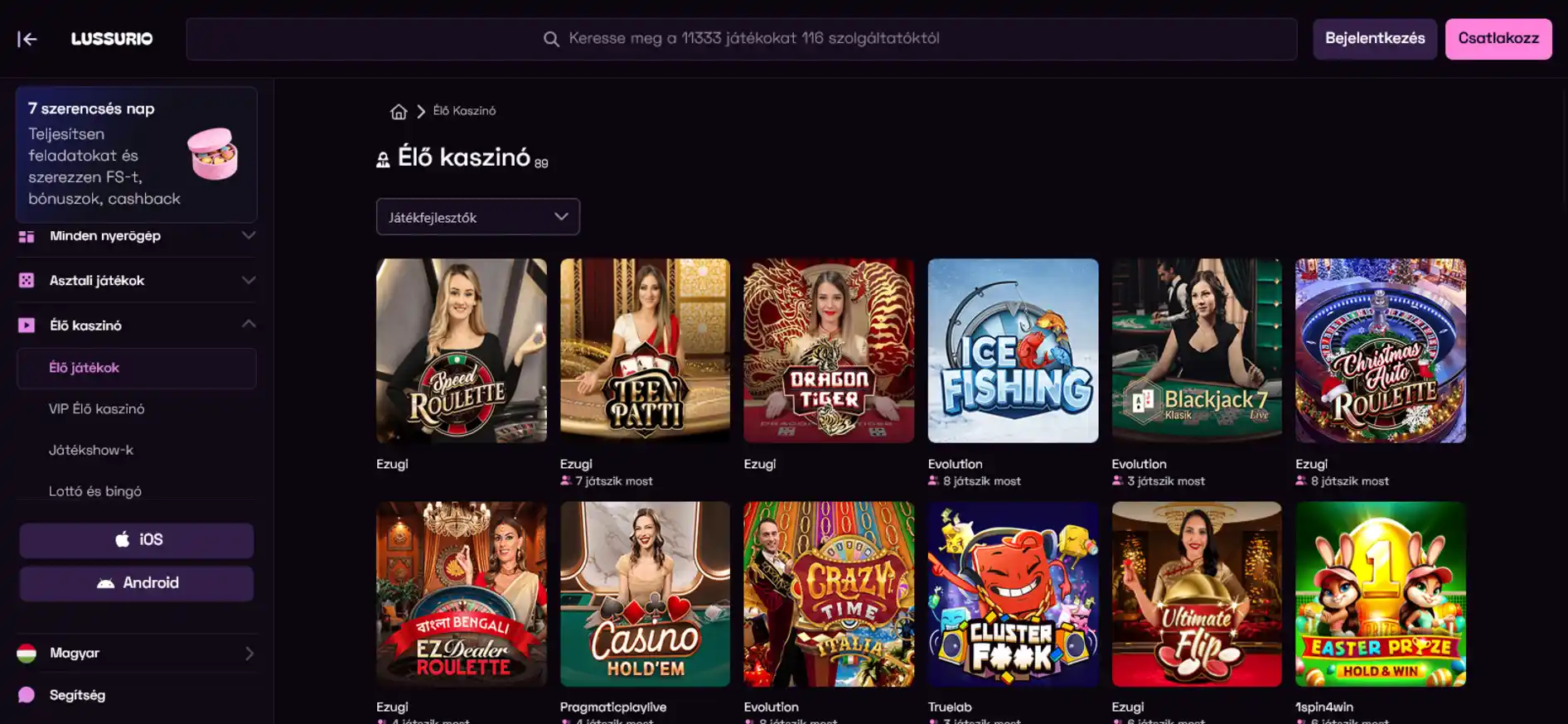Viewport: 1568px width, 724px height.
Task: Open the Játékfejlesztők provider dropdown
Action: [478, 217]
